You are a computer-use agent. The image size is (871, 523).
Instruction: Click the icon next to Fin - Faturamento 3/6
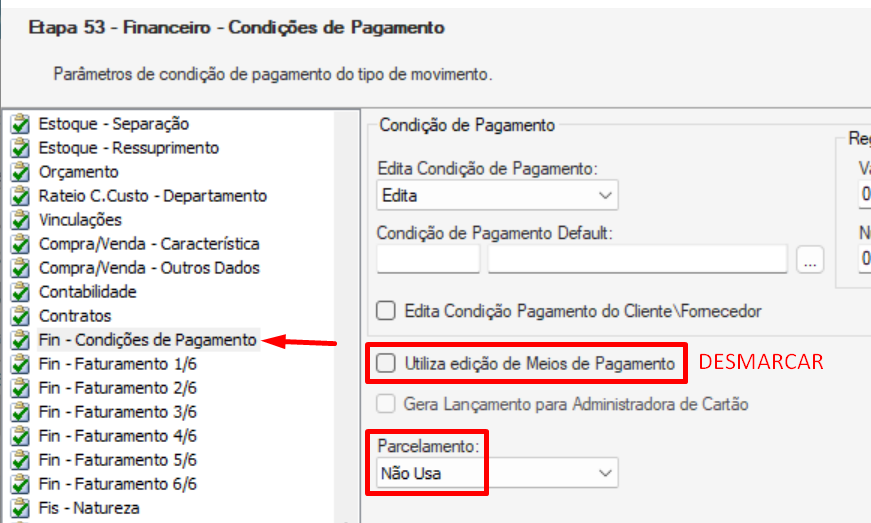(20, 411)
